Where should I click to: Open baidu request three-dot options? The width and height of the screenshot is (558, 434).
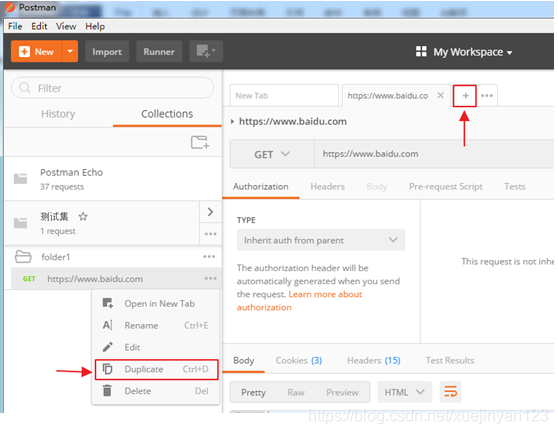click(x=210, y=278)
